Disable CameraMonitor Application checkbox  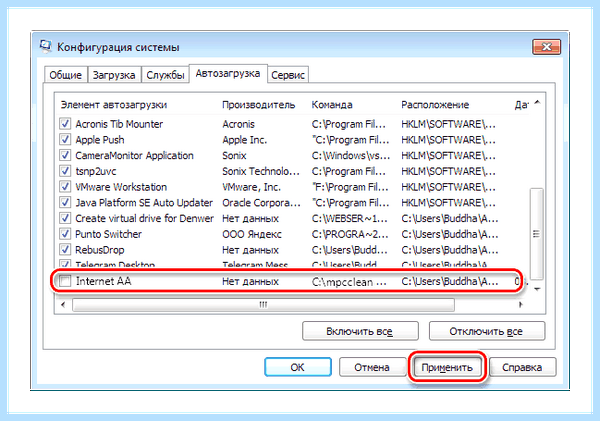(x=65, y=155)
